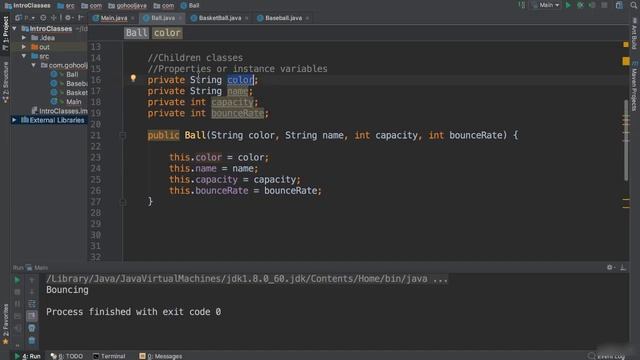This screenshot has width=640, height=360.
Task: Toggle the Structure side panel
Action: [5, 82]
